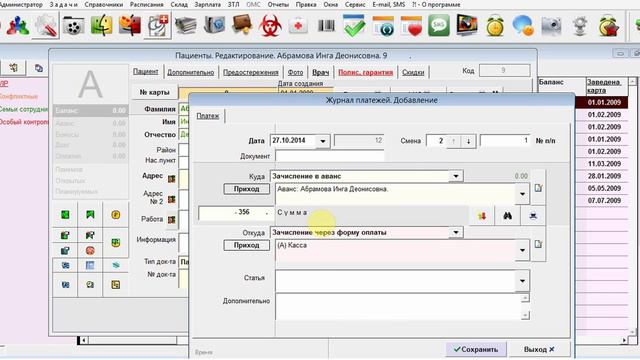This screenshot has height=360, width=640.
Task: Switch to the Врач tab
Action: click(321, 72)
